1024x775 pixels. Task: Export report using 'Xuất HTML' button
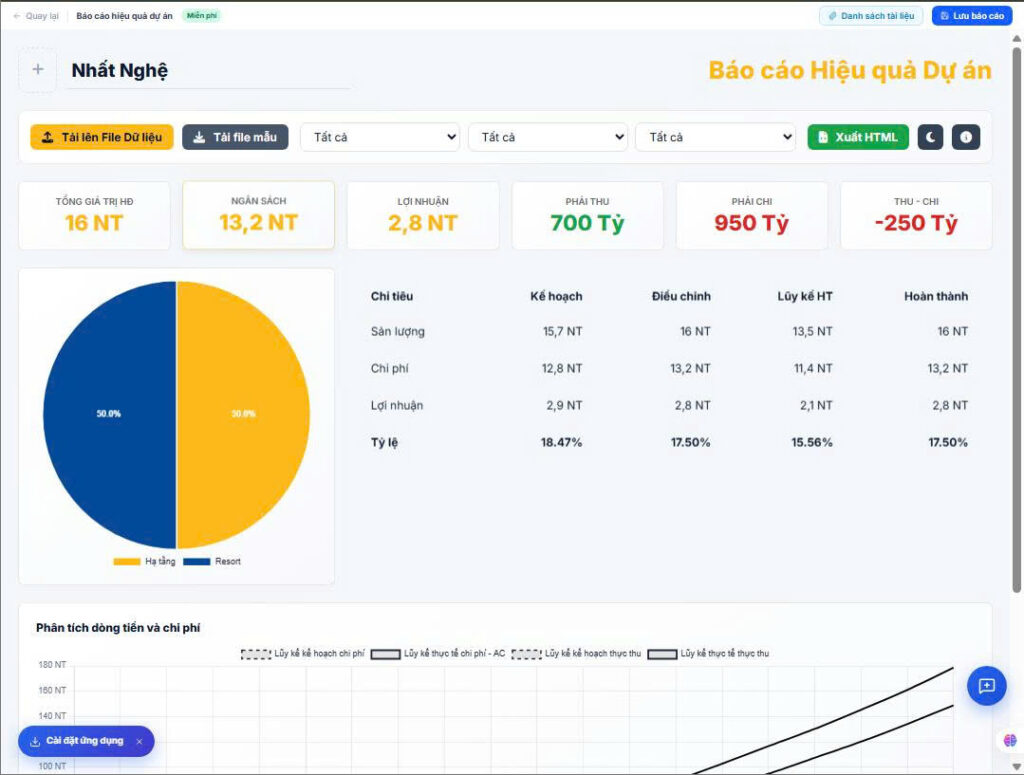tap(858, 137)
